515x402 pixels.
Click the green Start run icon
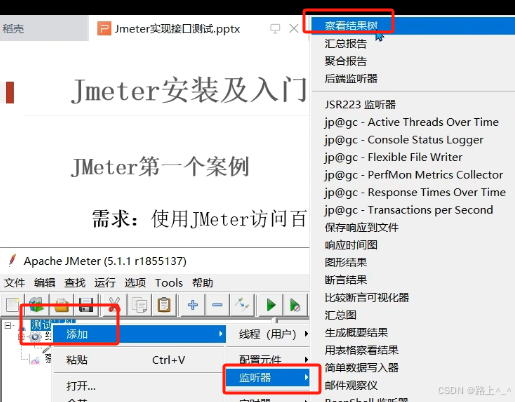coord(271,305)
